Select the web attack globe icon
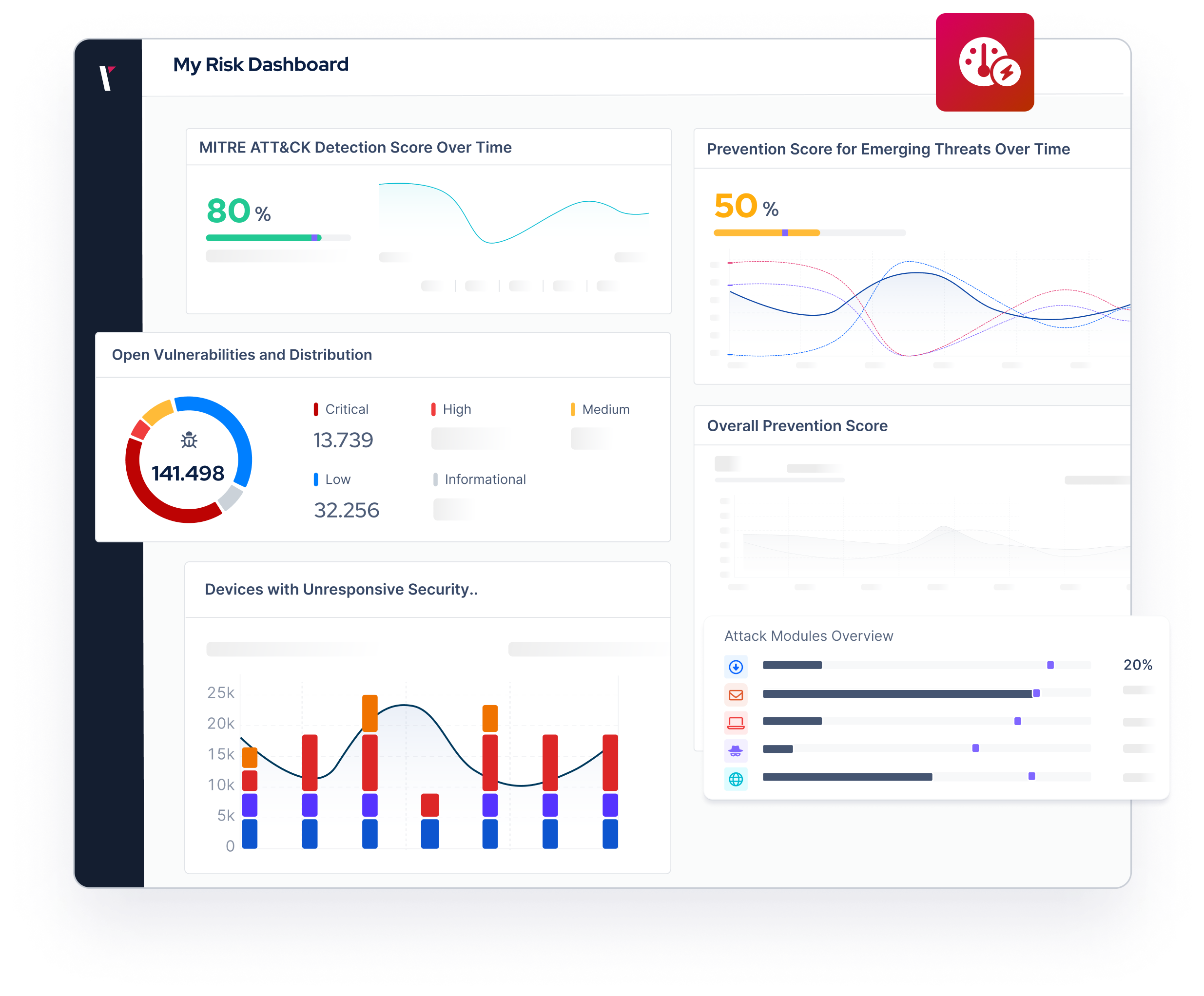This screenshot has width=1204, height=996. (x=737, y=779)
